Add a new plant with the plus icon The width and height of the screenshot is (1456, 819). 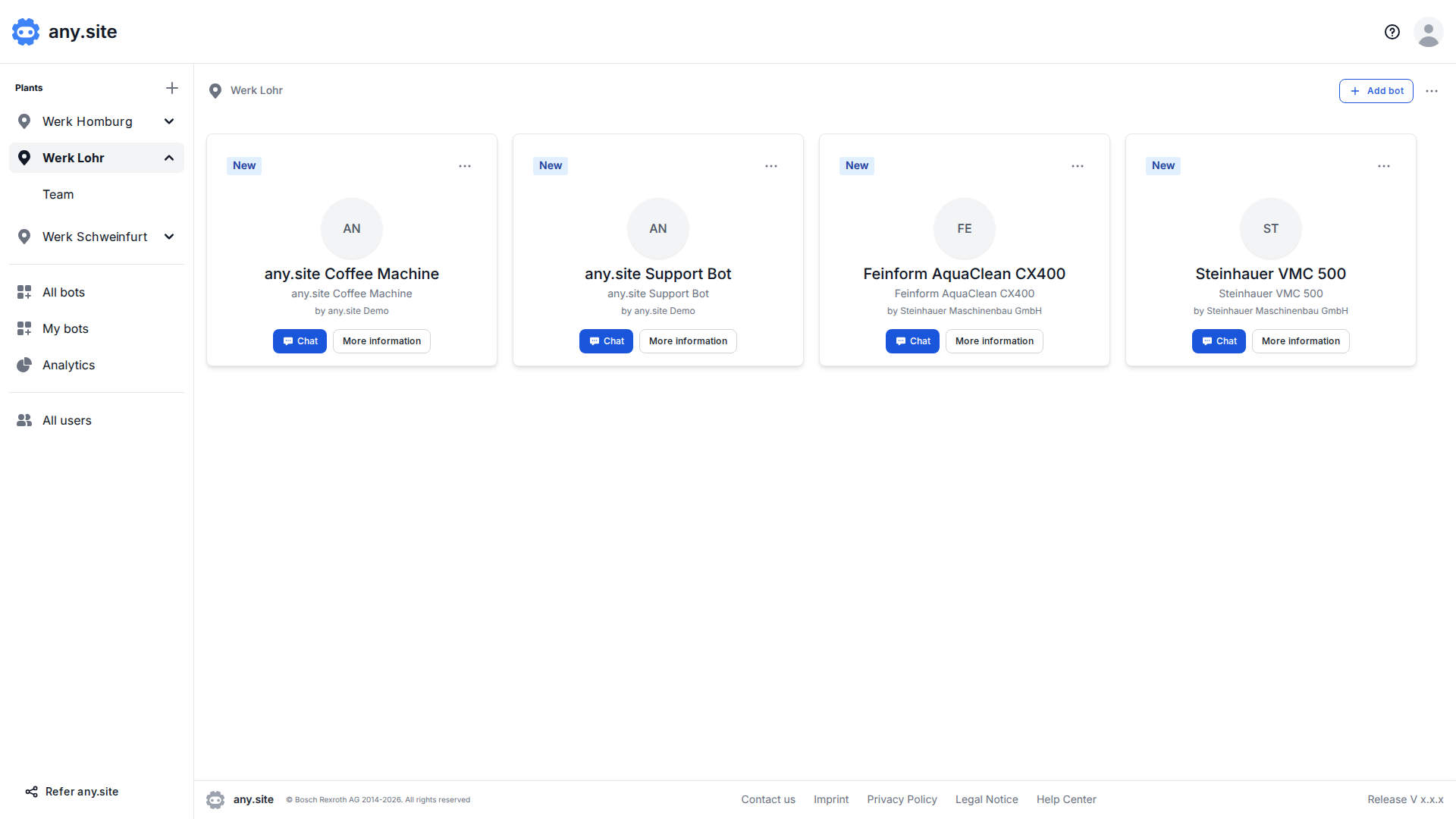pyautogui.click(x=172, y=88)
